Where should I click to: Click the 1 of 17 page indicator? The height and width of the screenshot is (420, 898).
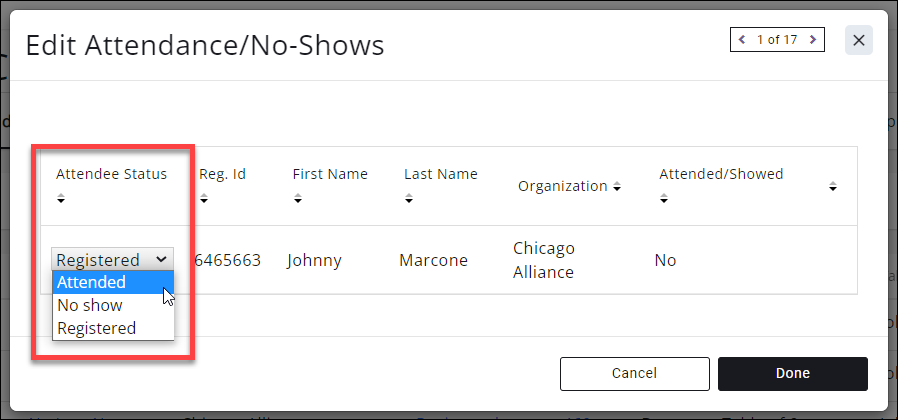[777, 40]
